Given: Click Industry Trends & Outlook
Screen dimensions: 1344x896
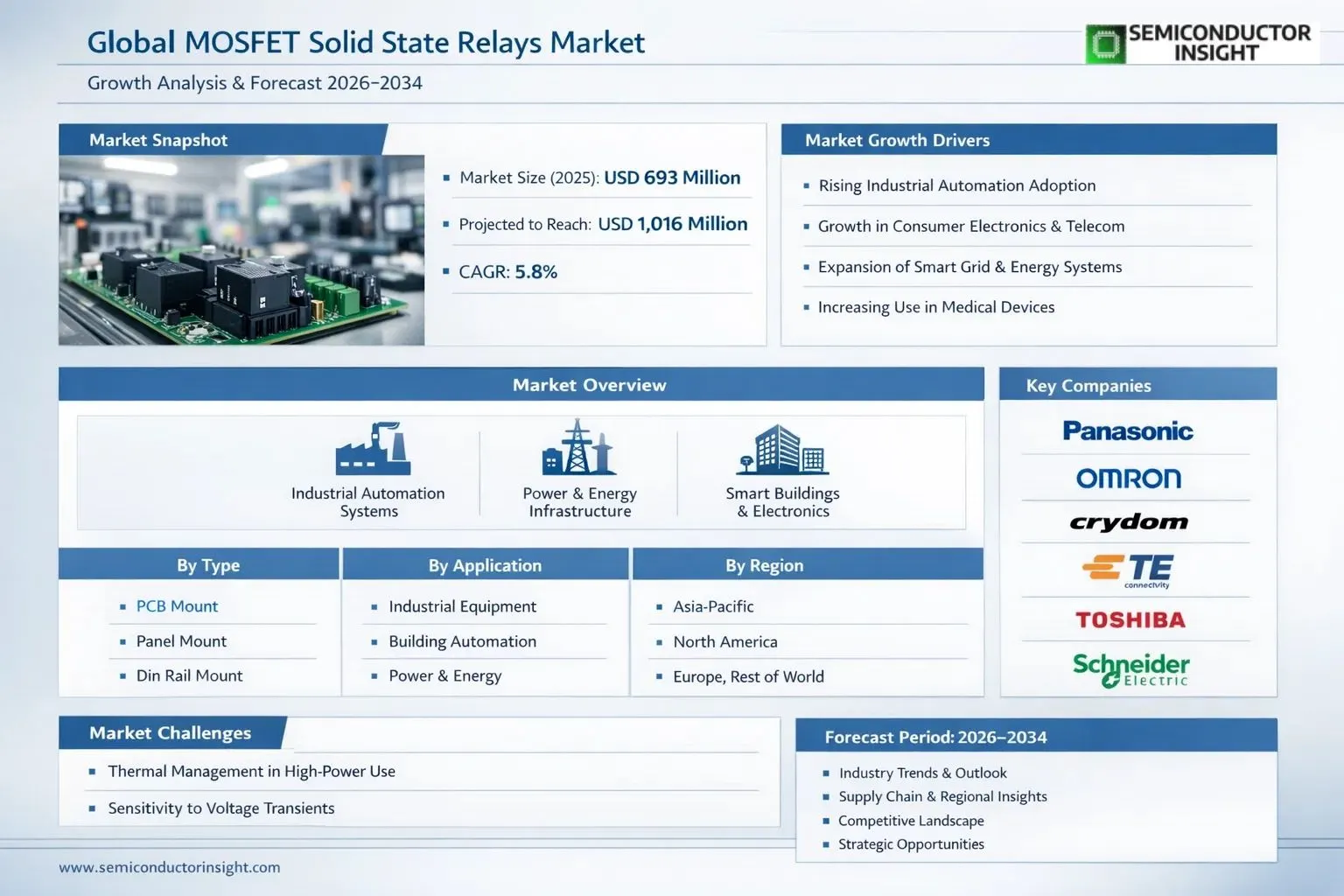Looking at the screenshot, I should tap(922, 773).
